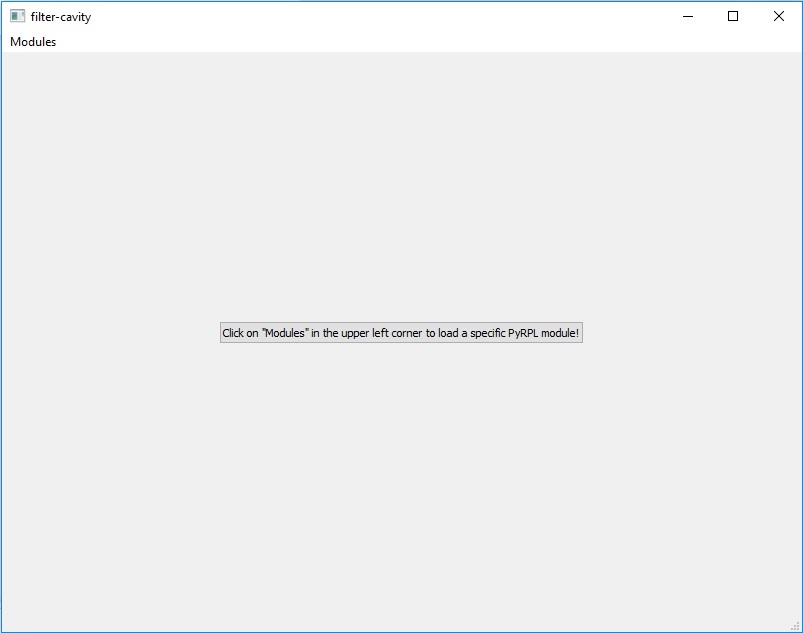Click the word "Modules" inside the hint button
Screen dimensions: 803x633
coord(284,334)
